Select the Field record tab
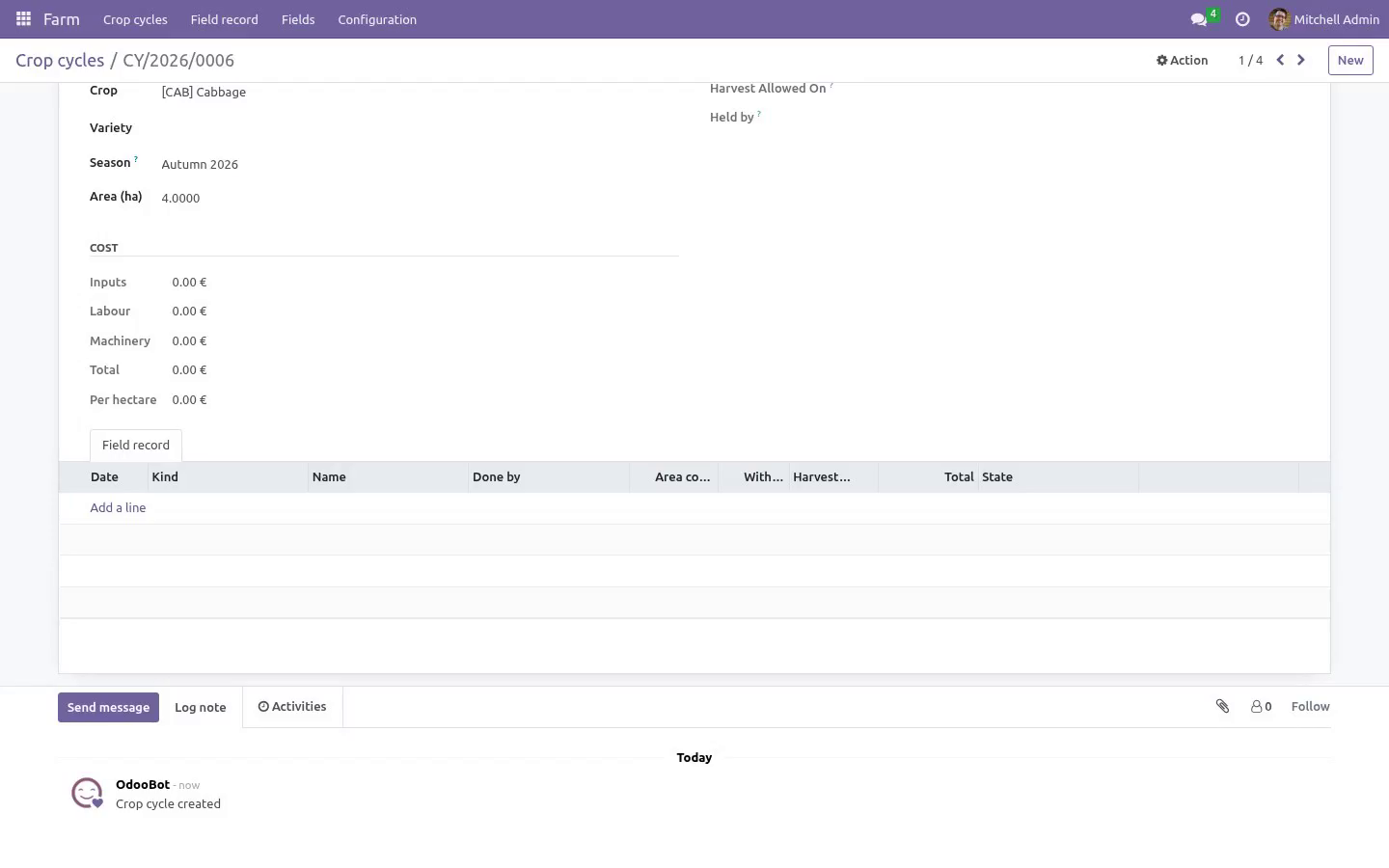This screenshot has height=868, width=1389. coord(136,446)
